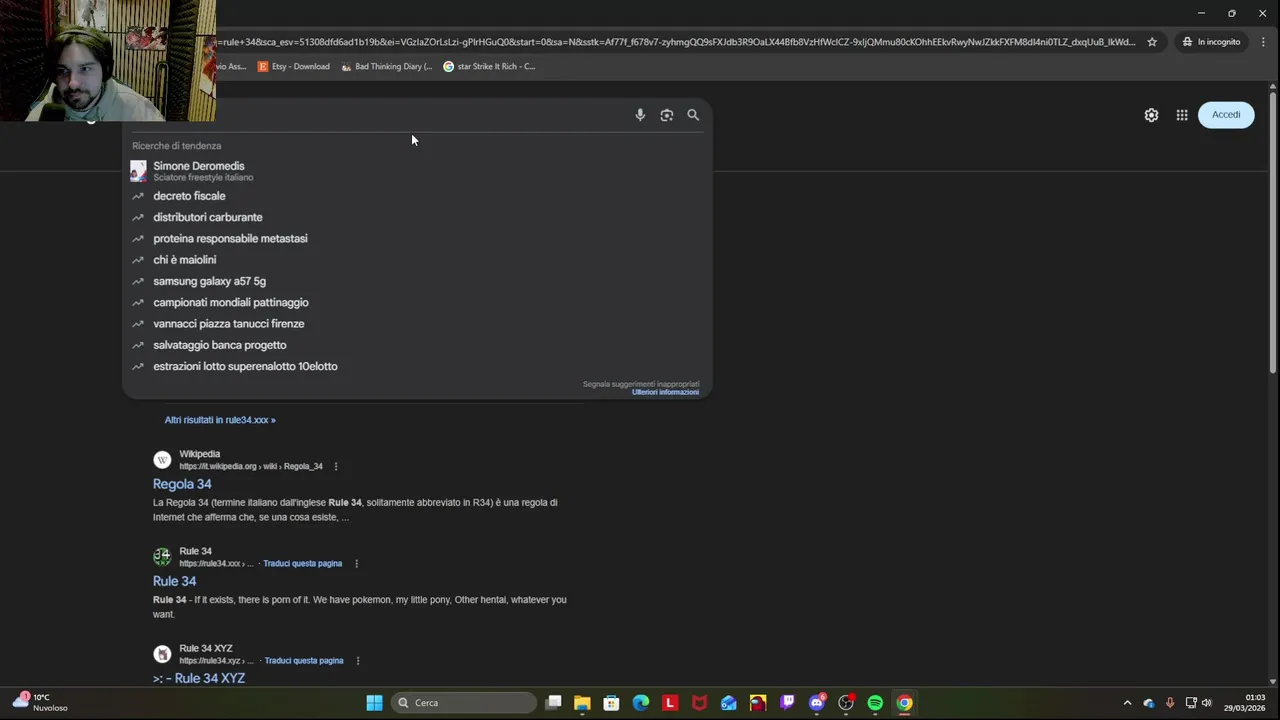Open the weather widget 10°C Nuvoloso
The height and width of the screenshot is (720, 1280).
[40, 702]
